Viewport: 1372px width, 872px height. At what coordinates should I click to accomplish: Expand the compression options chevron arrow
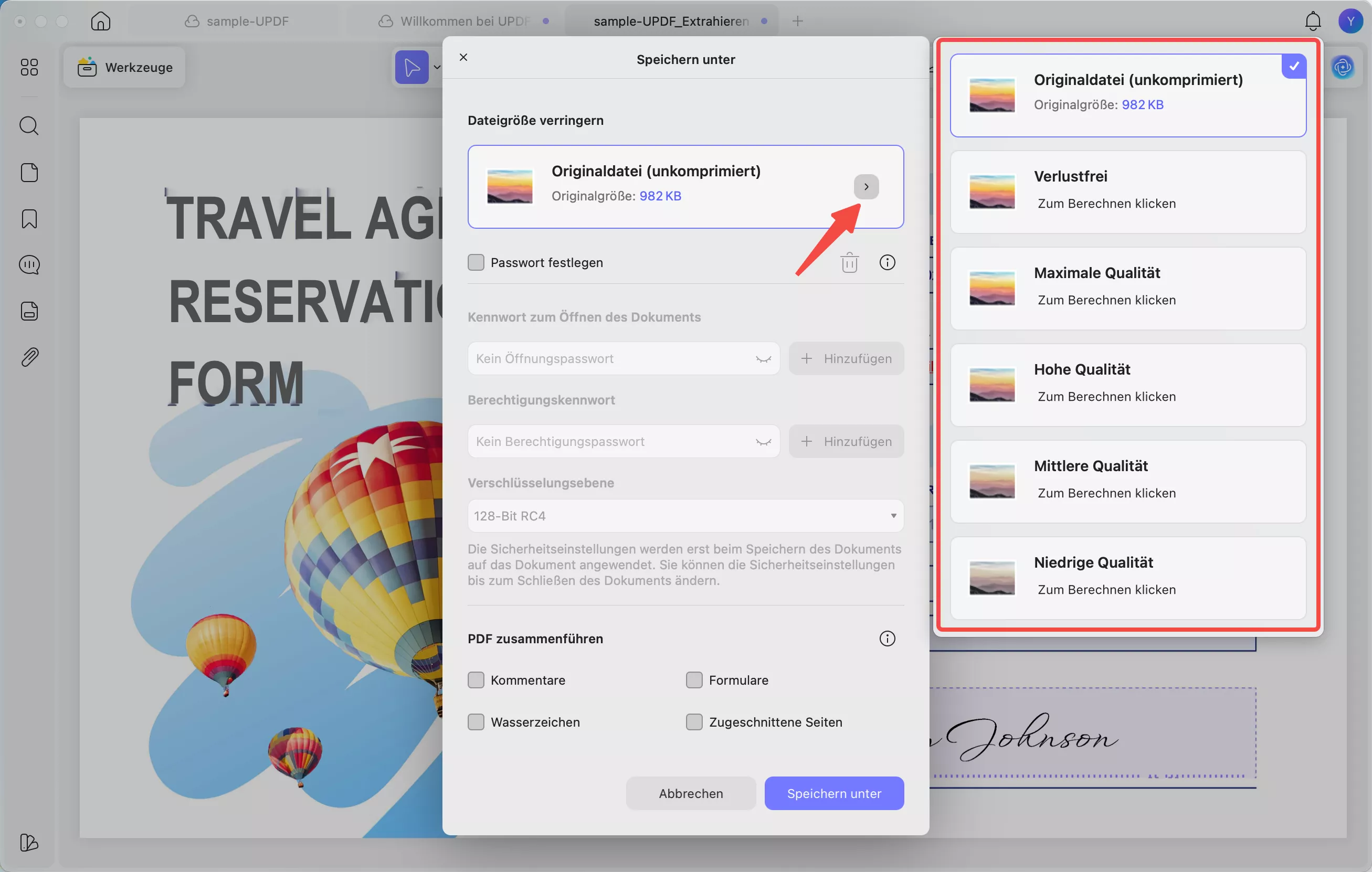coord(866,187)
